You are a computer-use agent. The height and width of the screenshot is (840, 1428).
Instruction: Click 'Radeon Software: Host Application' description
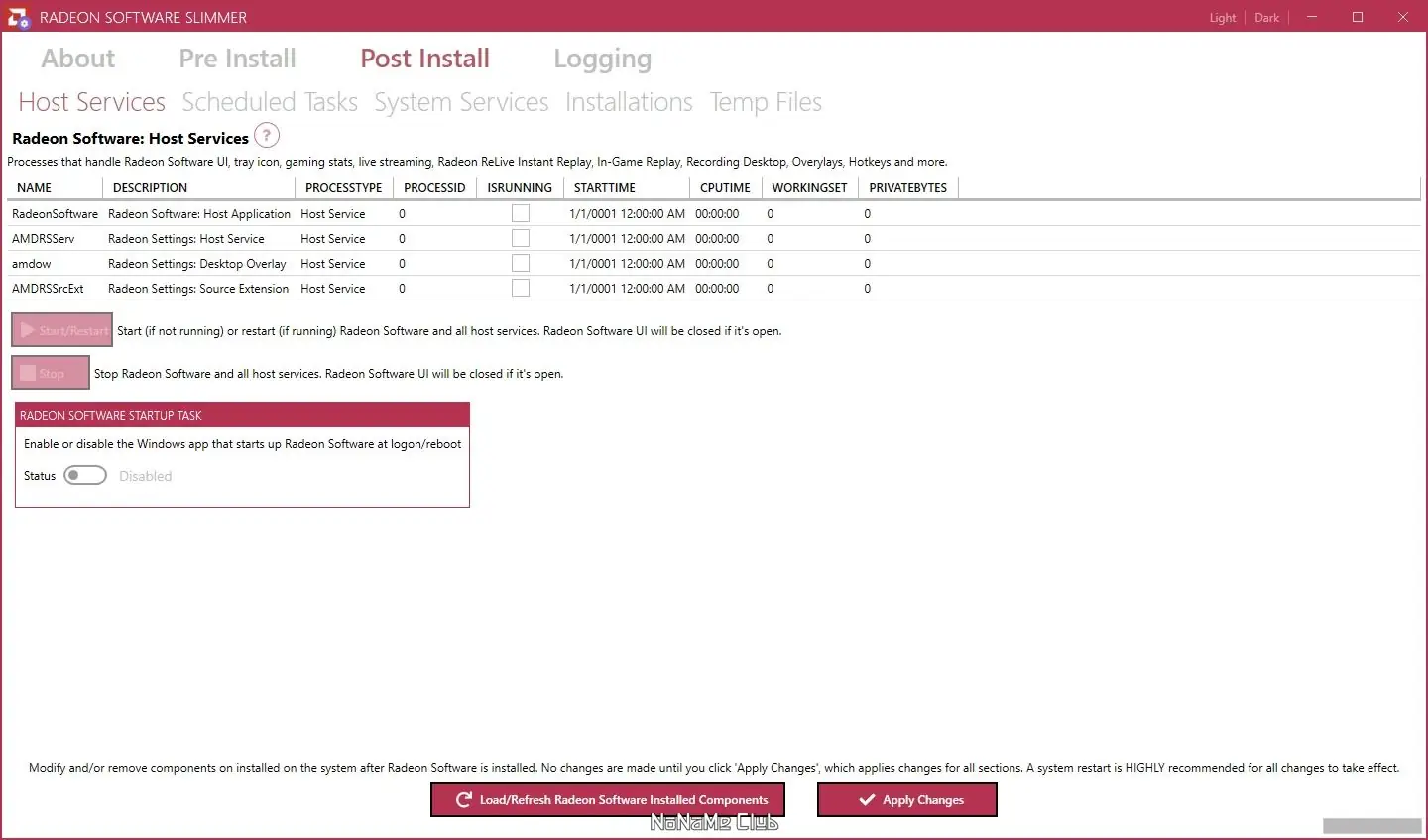[x=199, y=214]
